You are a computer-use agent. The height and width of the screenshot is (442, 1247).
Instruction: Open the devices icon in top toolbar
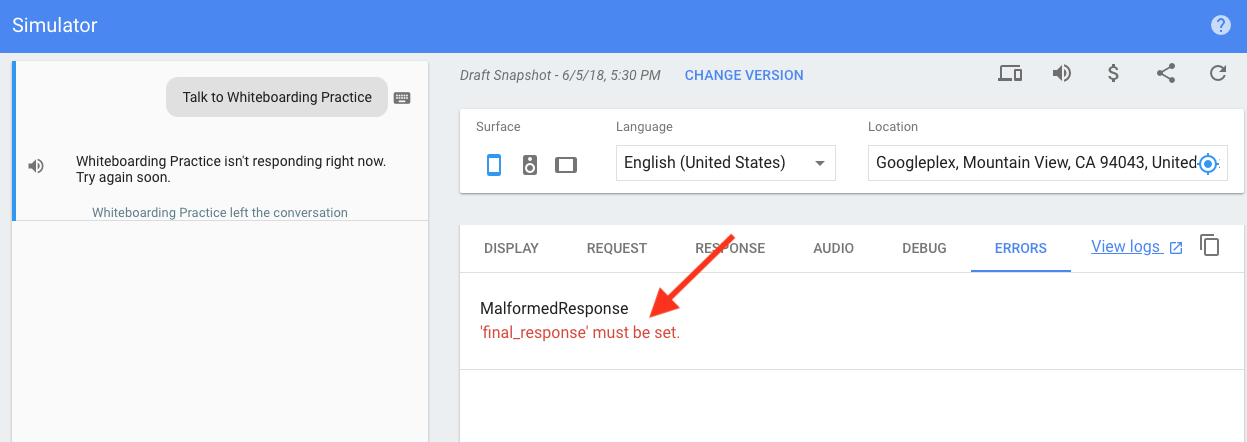(1010, 73)
